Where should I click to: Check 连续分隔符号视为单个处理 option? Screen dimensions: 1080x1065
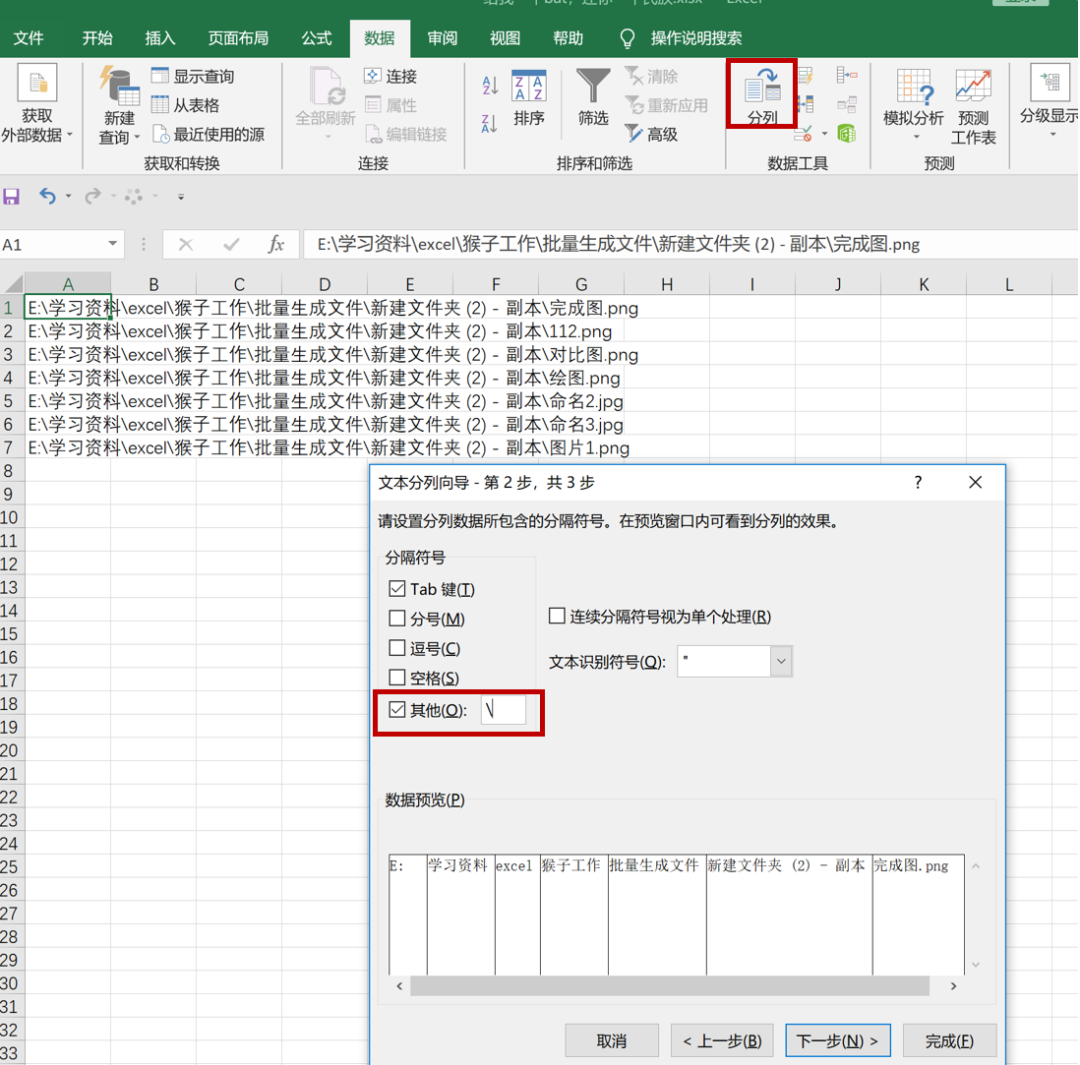coord(557,616)
